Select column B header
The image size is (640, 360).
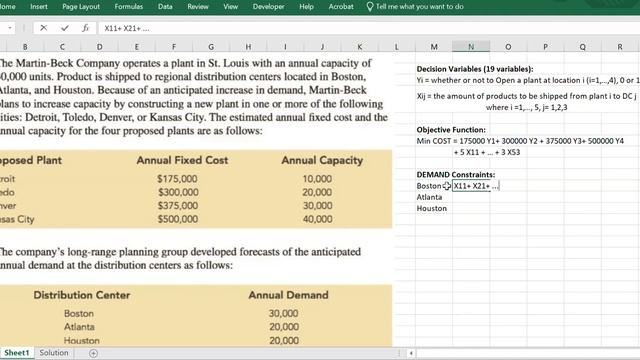[x=25, y=47]
